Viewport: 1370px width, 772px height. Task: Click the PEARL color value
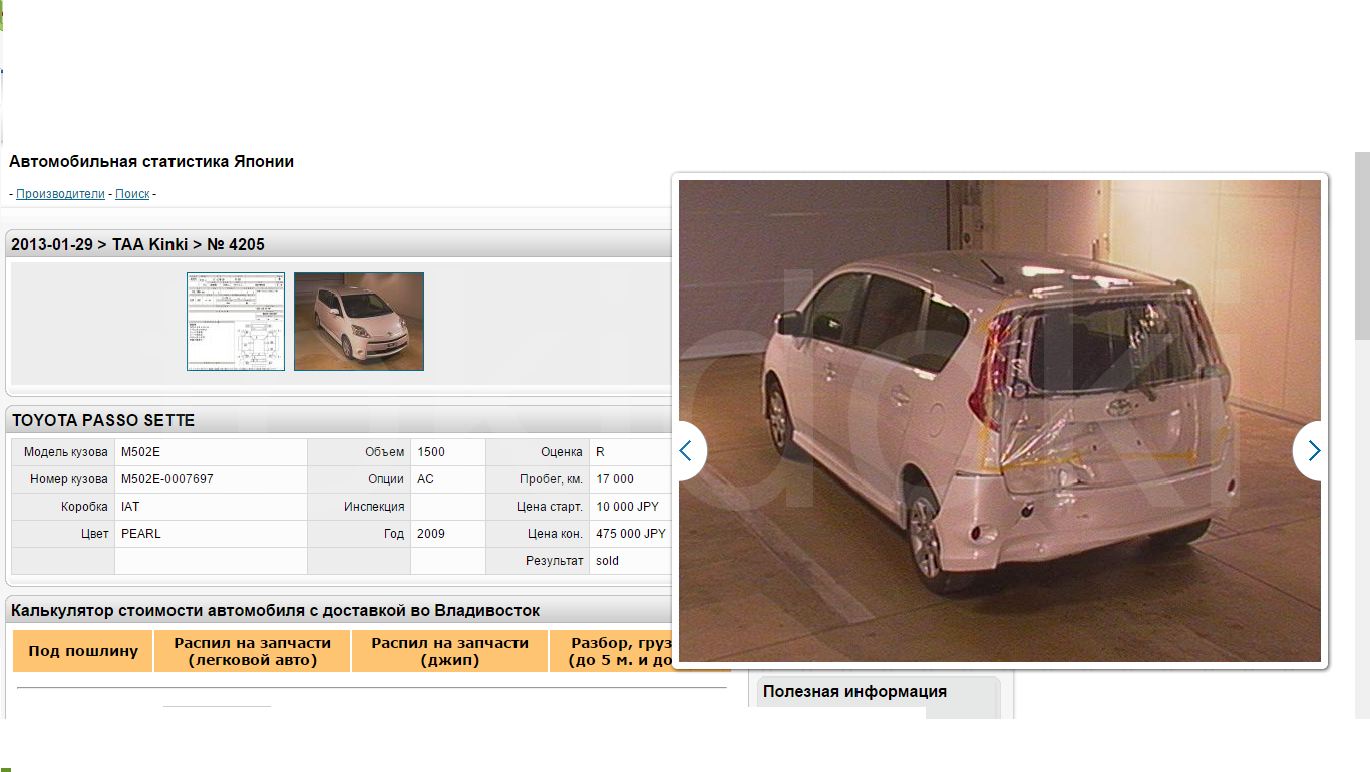141,534
